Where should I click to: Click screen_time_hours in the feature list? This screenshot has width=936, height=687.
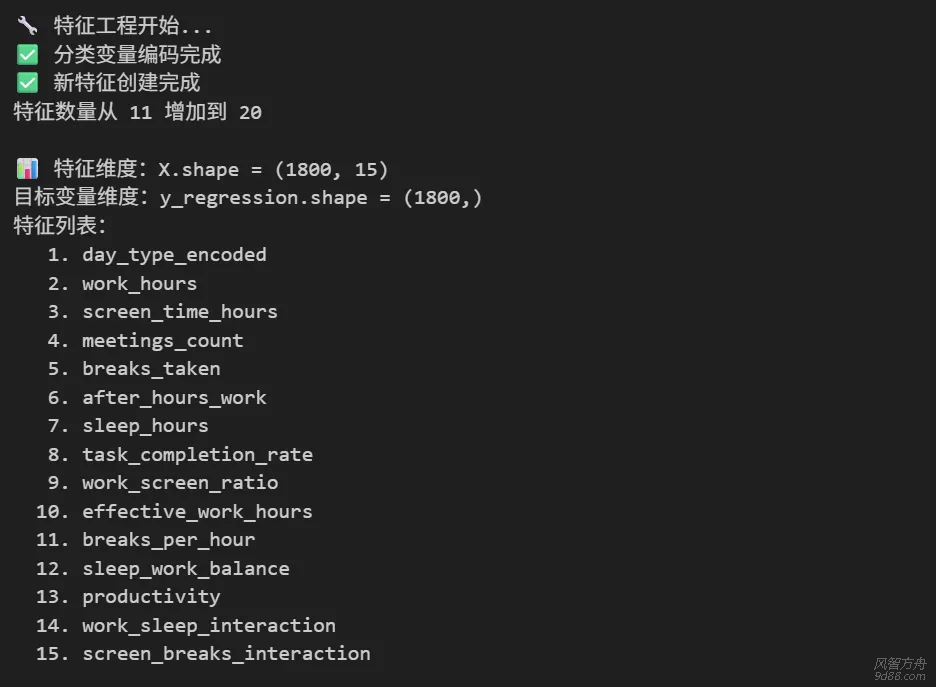pos(180,312)
